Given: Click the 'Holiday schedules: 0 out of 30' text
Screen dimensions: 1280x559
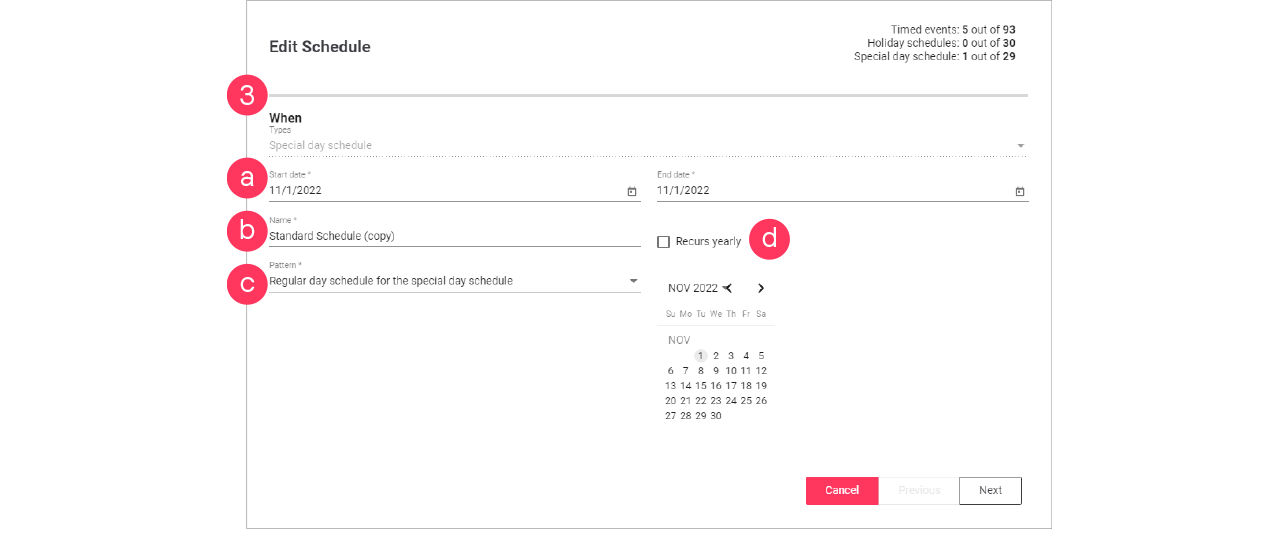Looking at the screenshot, I should point(942,43).
